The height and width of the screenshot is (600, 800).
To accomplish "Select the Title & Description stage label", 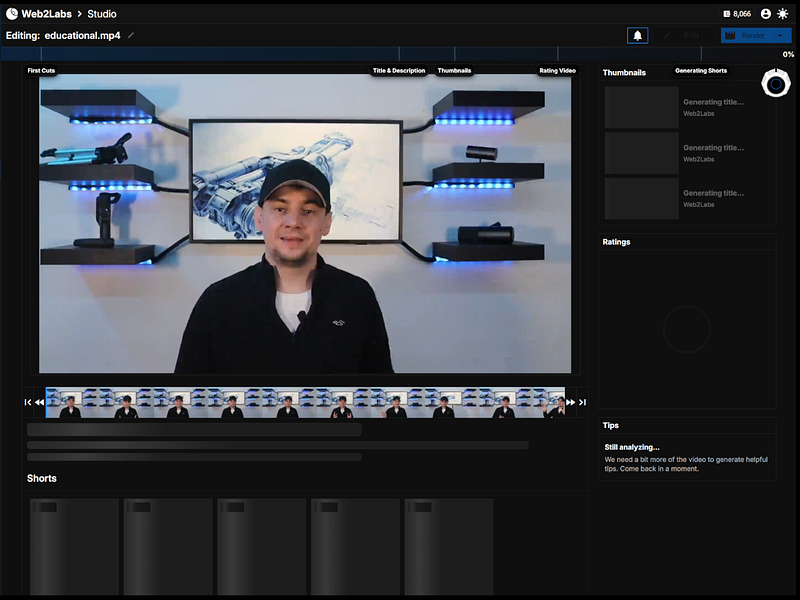I will (x=399, y=71).
